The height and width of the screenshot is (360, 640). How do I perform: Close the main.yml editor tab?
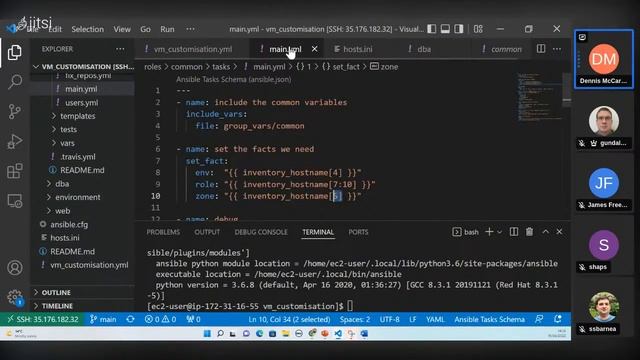pyautogui.click(x=314, y=49)
